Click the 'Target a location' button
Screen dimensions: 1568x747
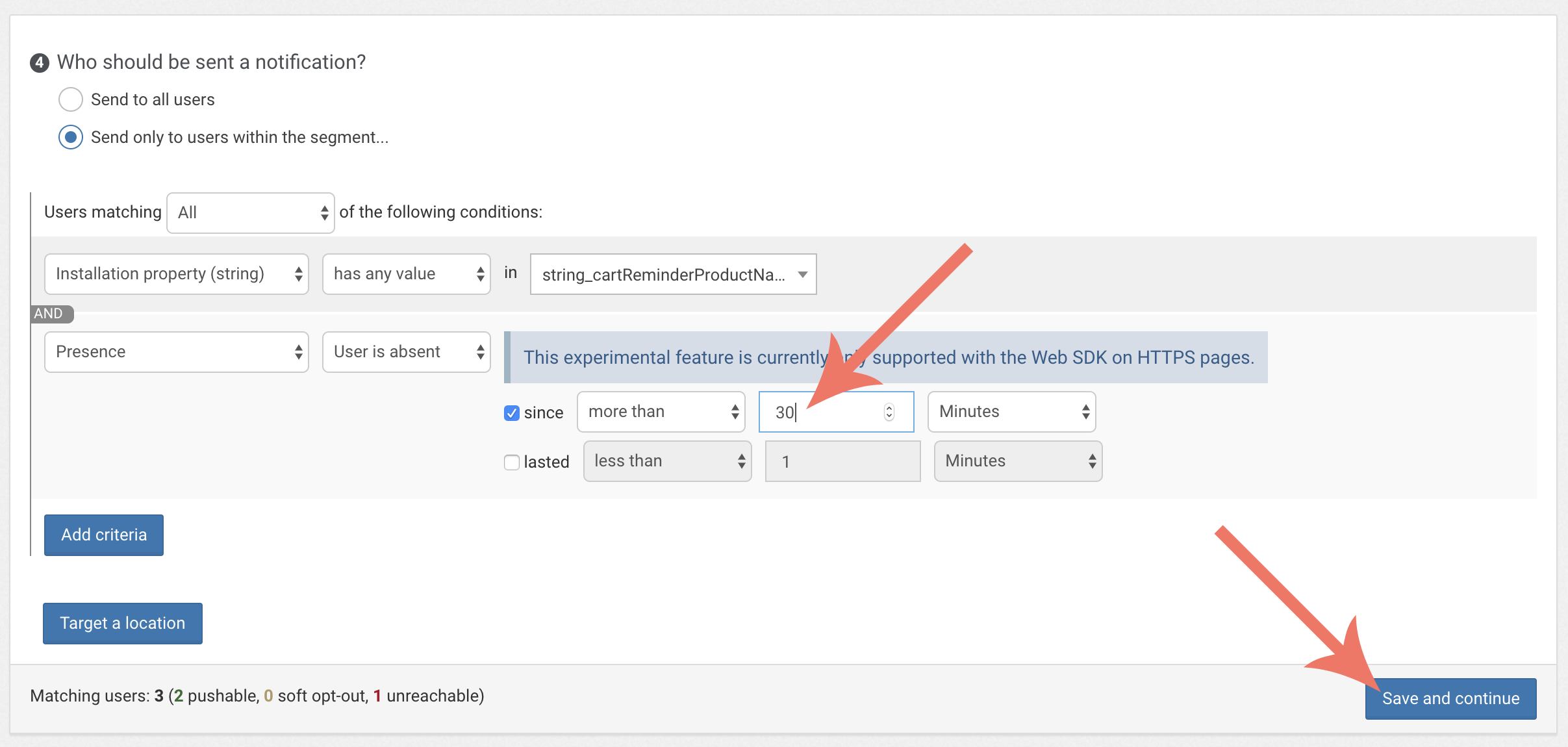[x=123, y=623]
